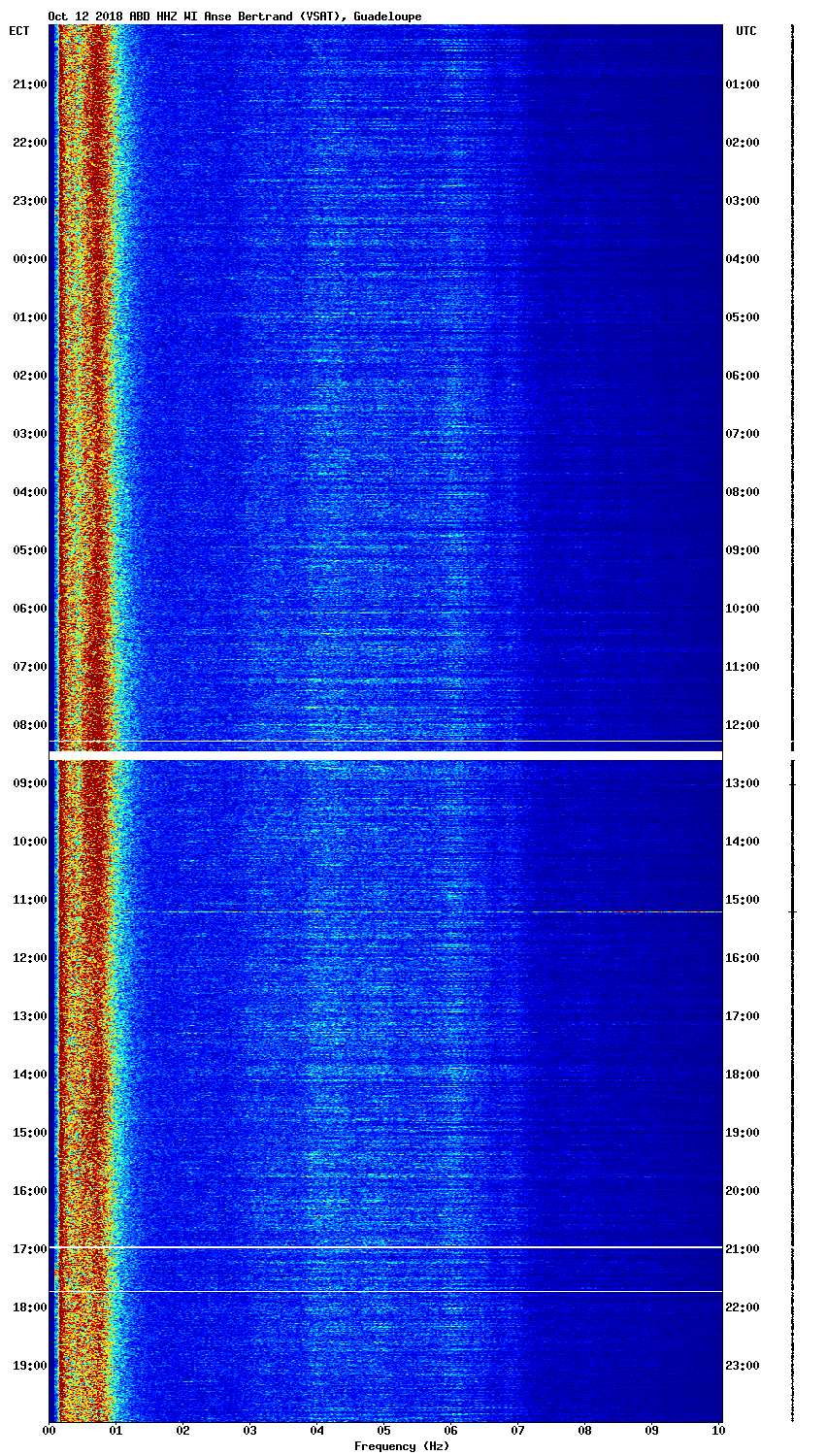The image size is (827, 1456).
Task: Pick the 12:00 tick label on the UTC axis
Action: click(743, 725)
